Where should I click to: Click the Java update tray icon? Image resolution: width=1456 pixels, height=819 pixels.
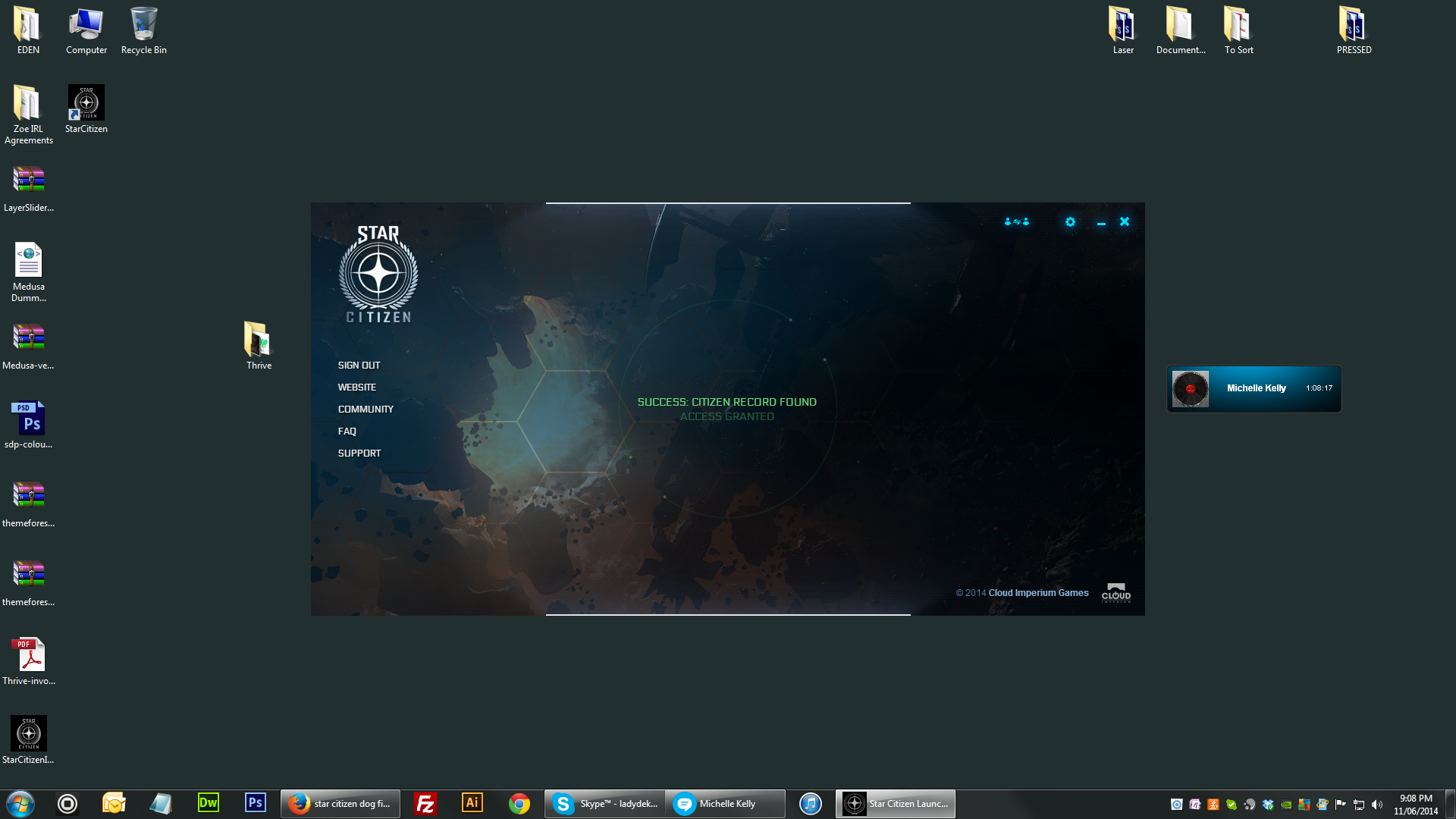(1213, 805)
